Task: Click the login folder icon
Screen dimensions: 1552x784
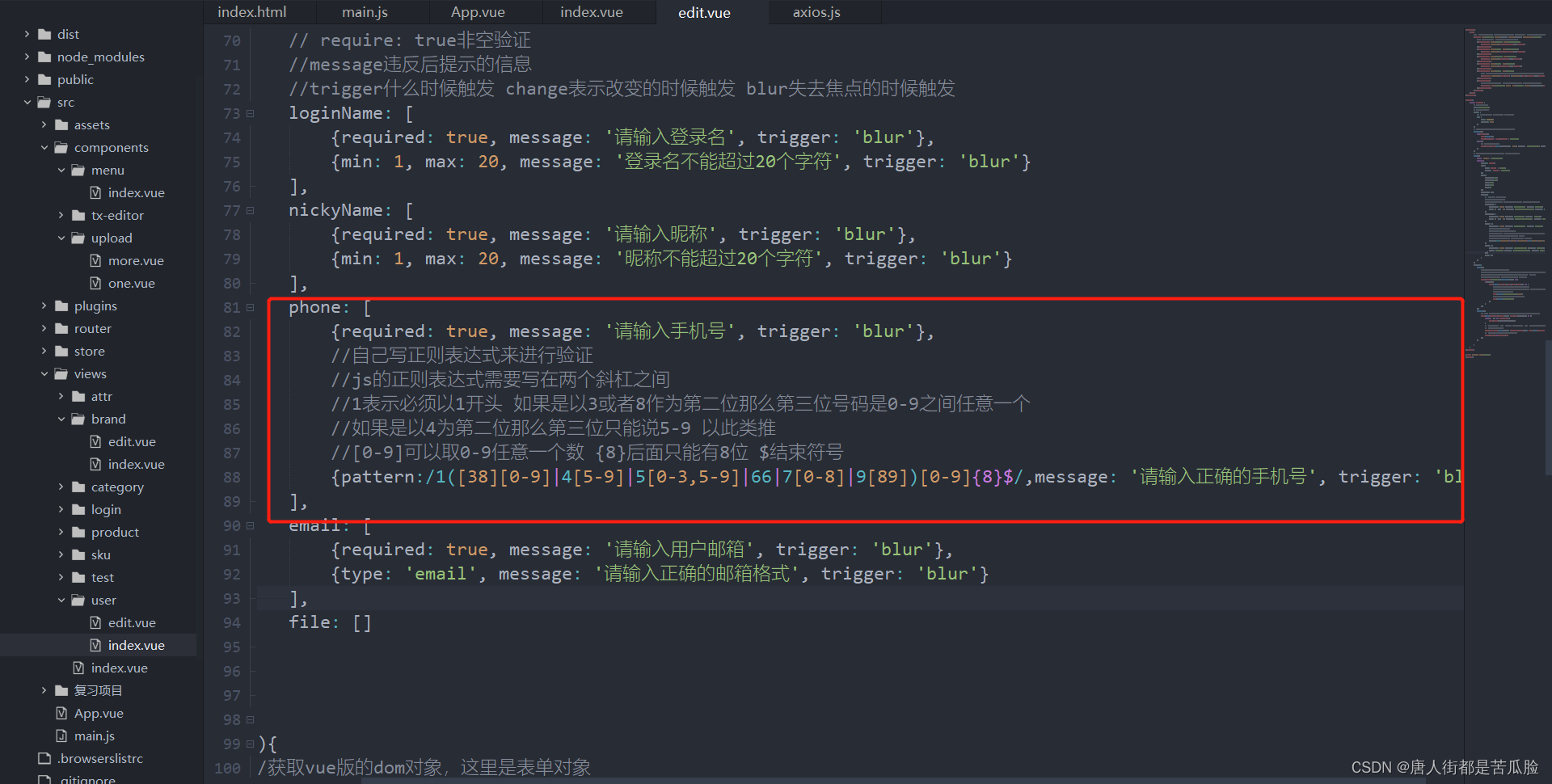Action: point(78,509)
